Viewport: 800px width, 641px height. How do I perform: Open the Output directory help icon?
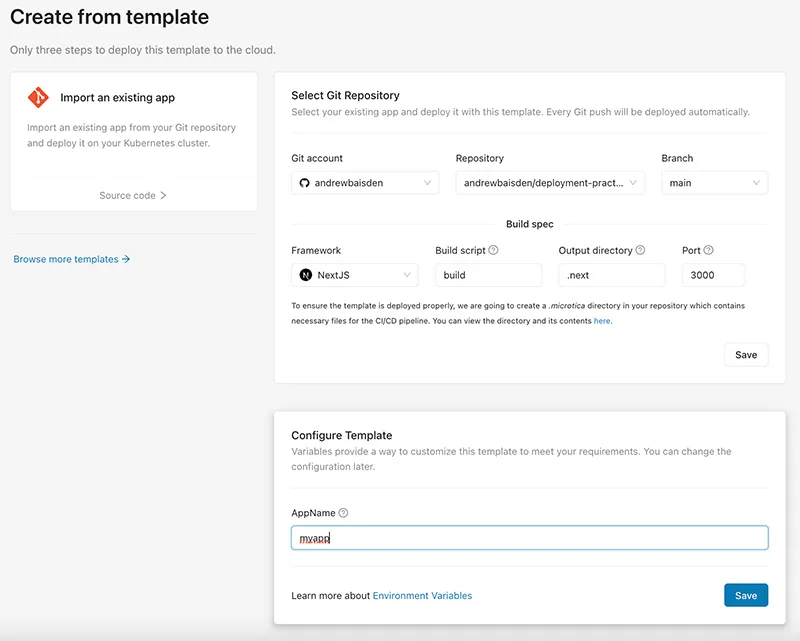point(640,250)
